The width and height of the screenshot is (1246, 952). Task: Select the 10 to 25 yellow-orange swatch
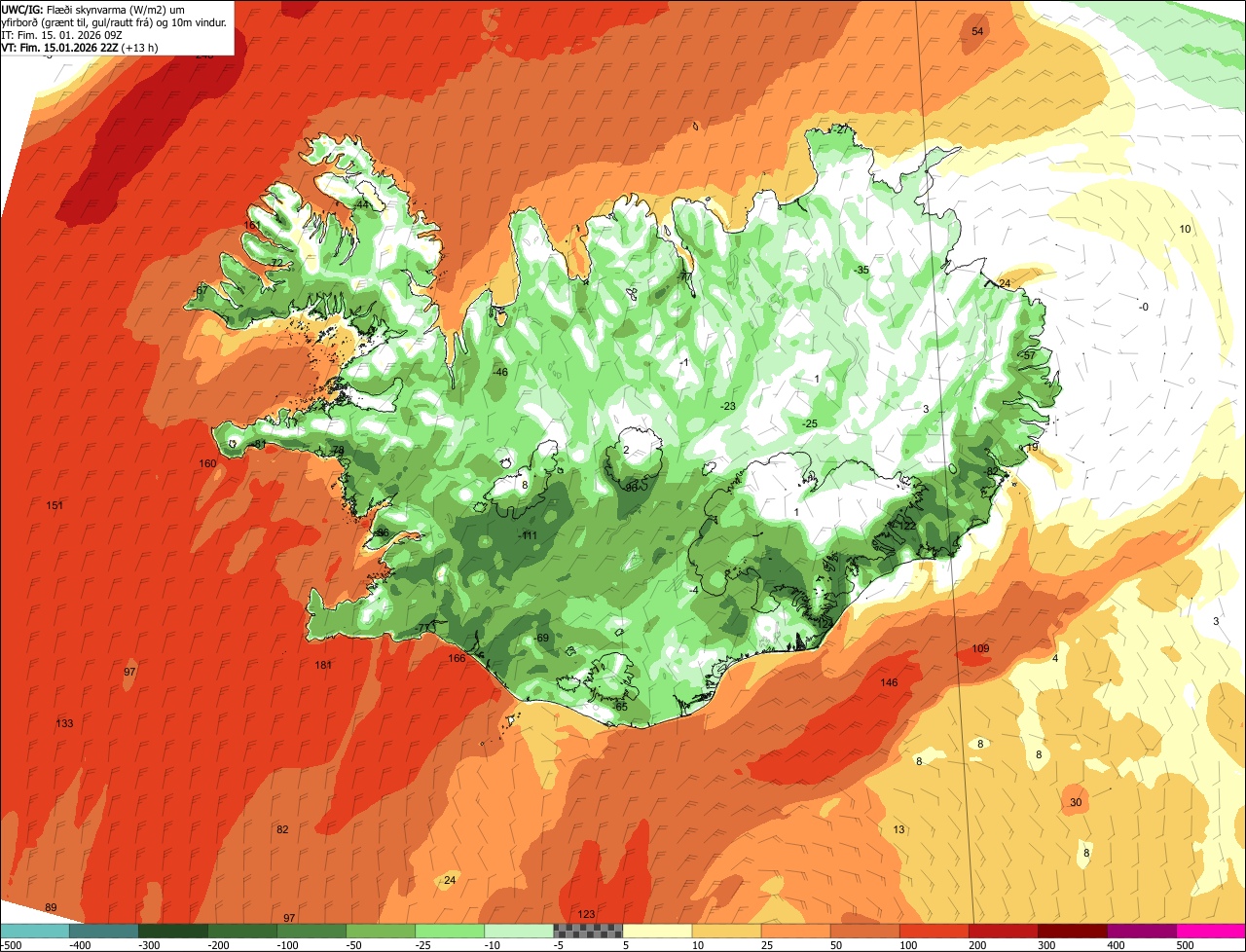pos(726,931)
